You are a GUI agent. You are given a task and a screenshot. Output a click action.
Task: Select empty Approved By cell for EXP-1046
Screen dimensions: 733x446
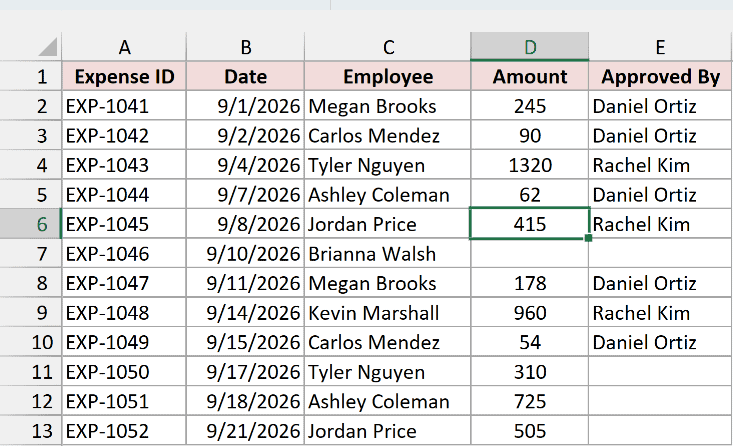coord(660,253)
